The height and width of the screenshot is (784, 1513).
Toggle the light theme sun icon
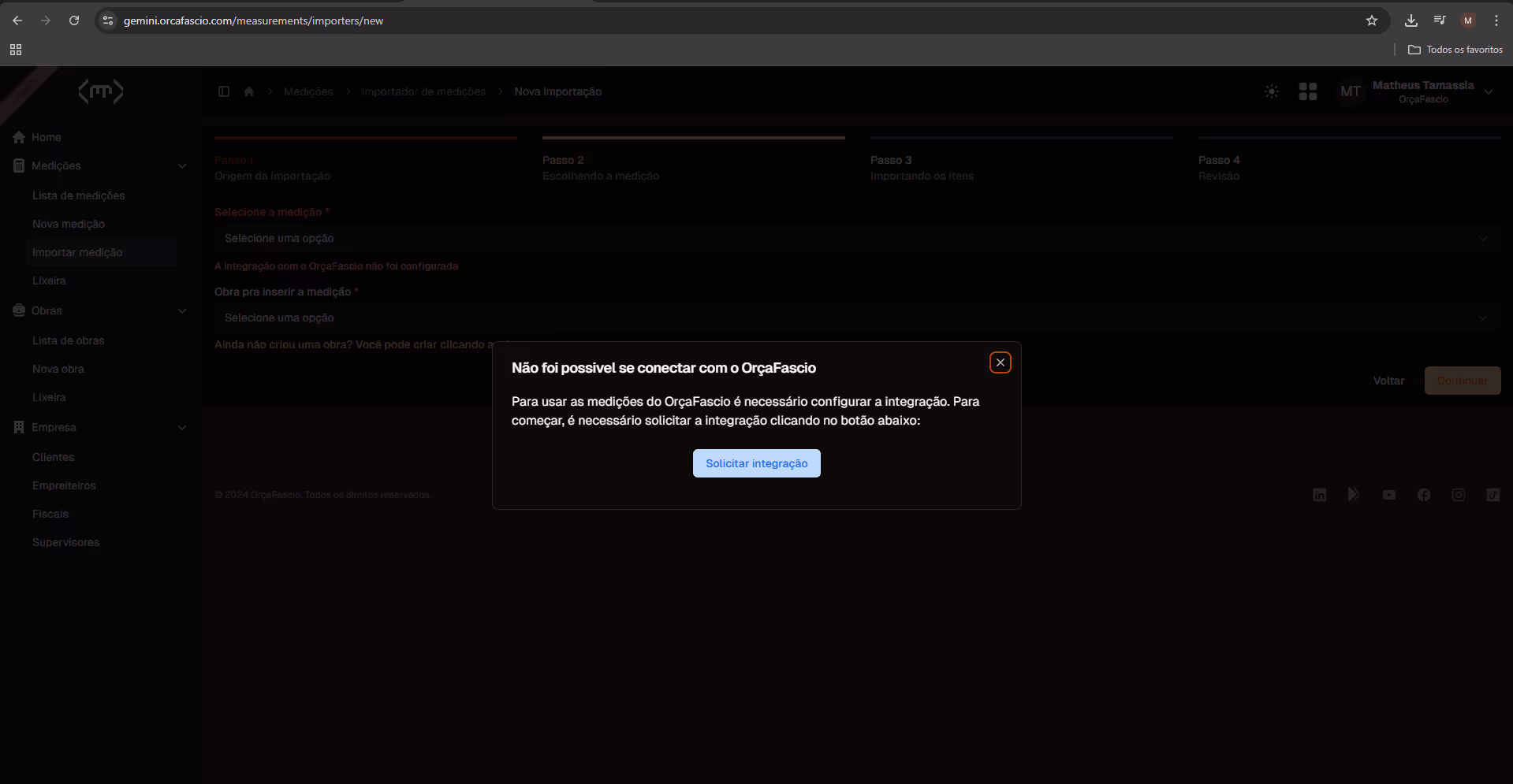point(1272,91)
